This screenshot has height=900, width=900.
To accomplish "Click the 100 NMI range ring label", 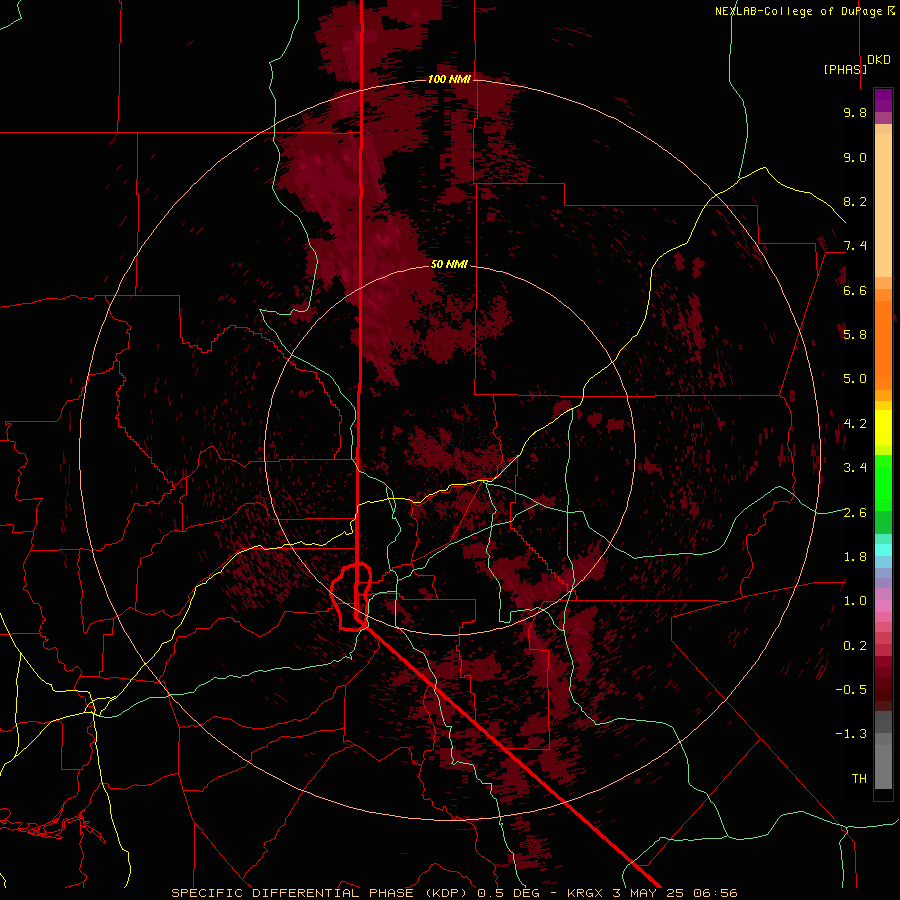I will tap(449, 79).
